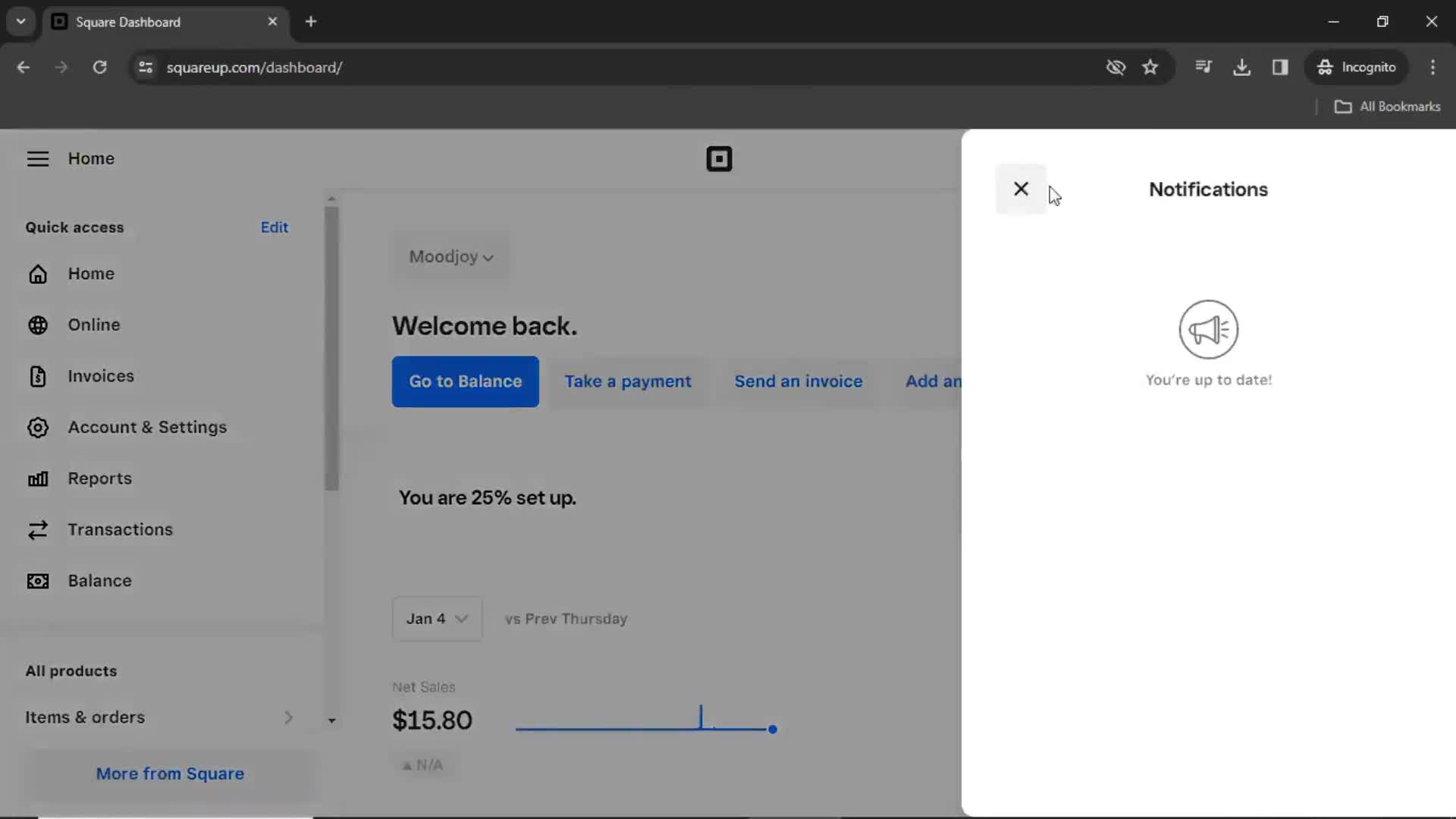1456x819 pixels.
Task: Open Chrome's three-dot menu
Action: (1432, 67)
